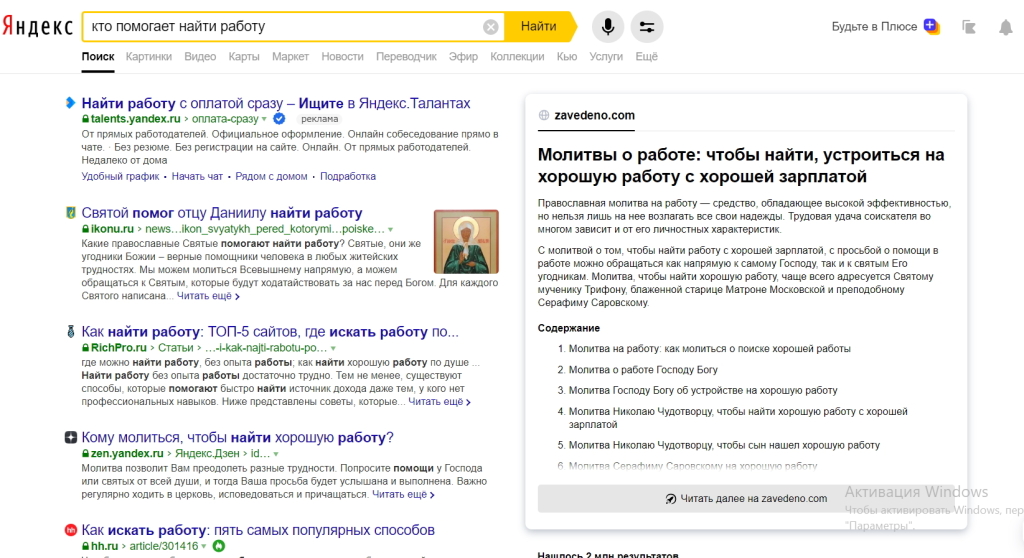
Task: Open the "Кому молиться, чтобы найти хорошую работу?" result
Action: tap(237, 437)
